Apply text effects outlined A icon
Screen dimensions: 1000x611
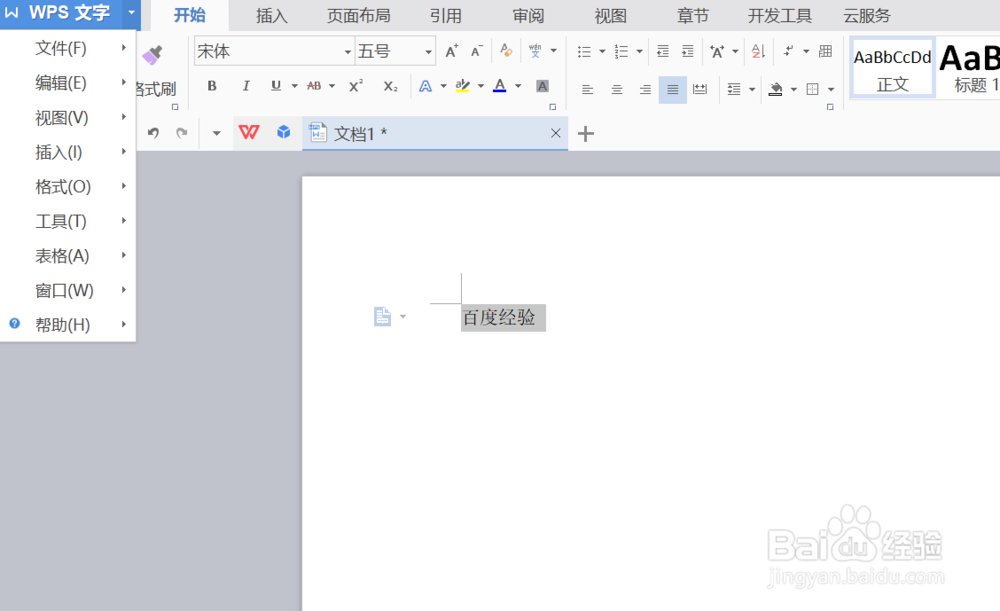tap(425, 86)
